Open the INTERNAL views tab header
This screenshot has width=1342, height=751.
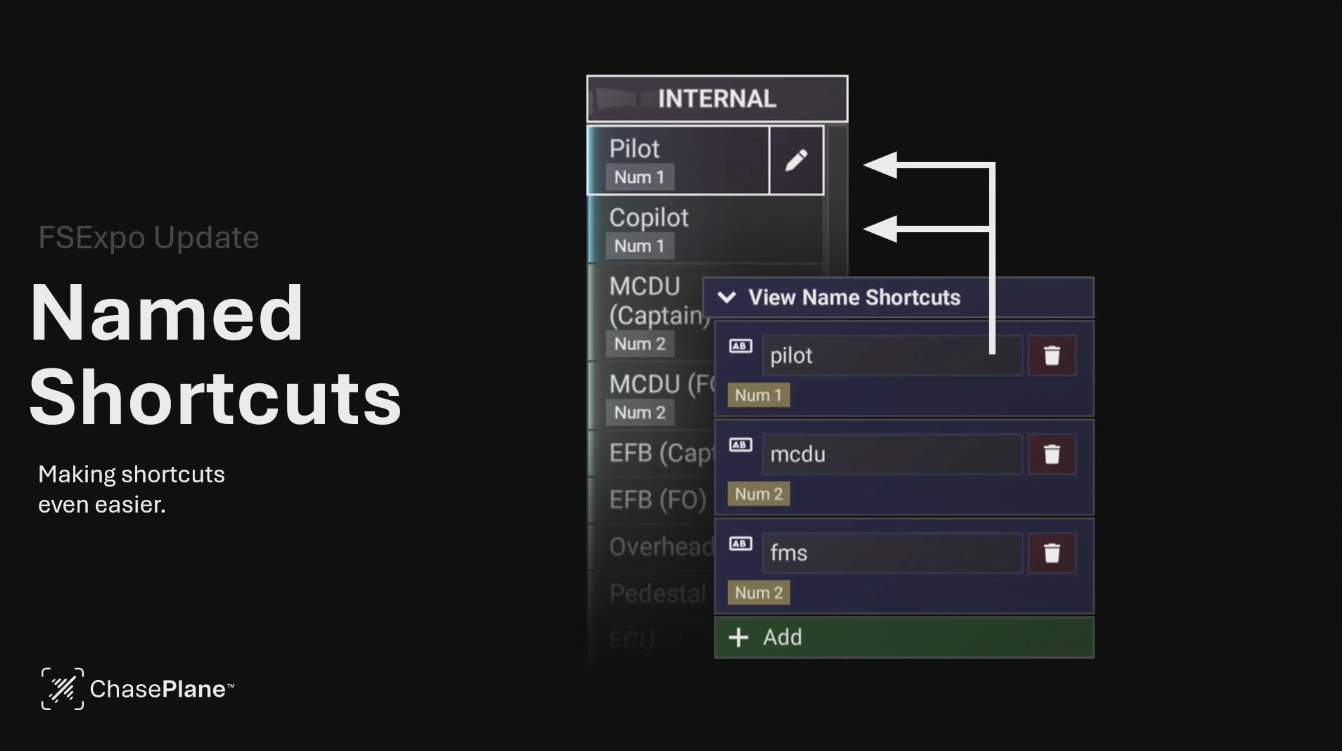coord(717,99)
